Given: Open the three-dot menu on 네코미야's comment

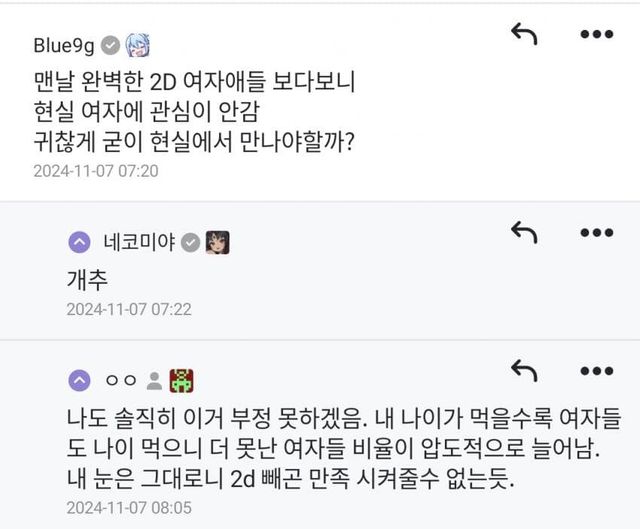Looking at the screenshot, I should coord(596,232).
